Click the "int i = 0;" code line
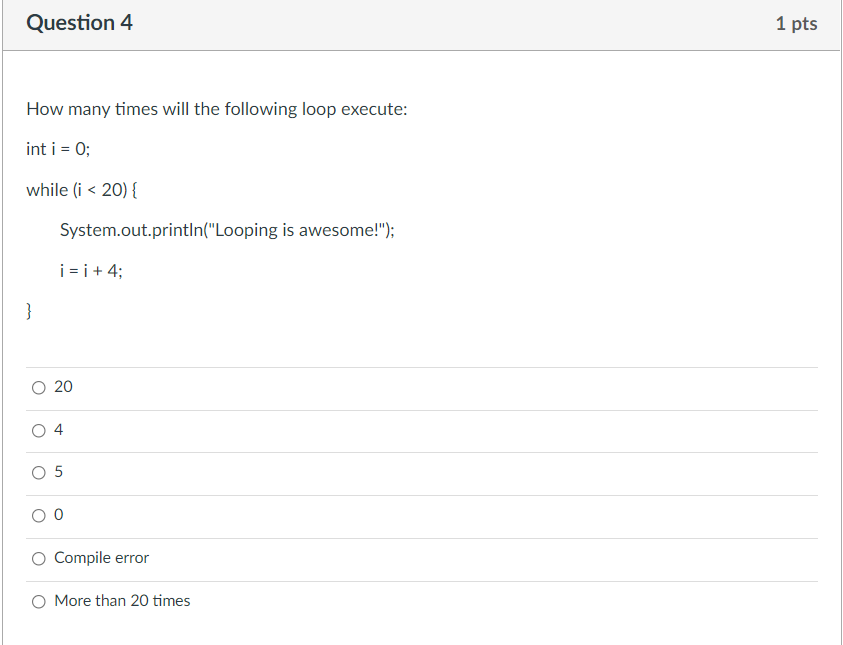The image size is (843, 645). [58, 149]
